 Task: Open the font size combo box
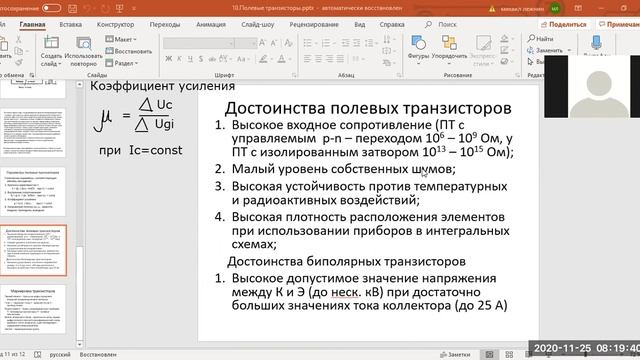pyautogui.click(x=246, y=43)
